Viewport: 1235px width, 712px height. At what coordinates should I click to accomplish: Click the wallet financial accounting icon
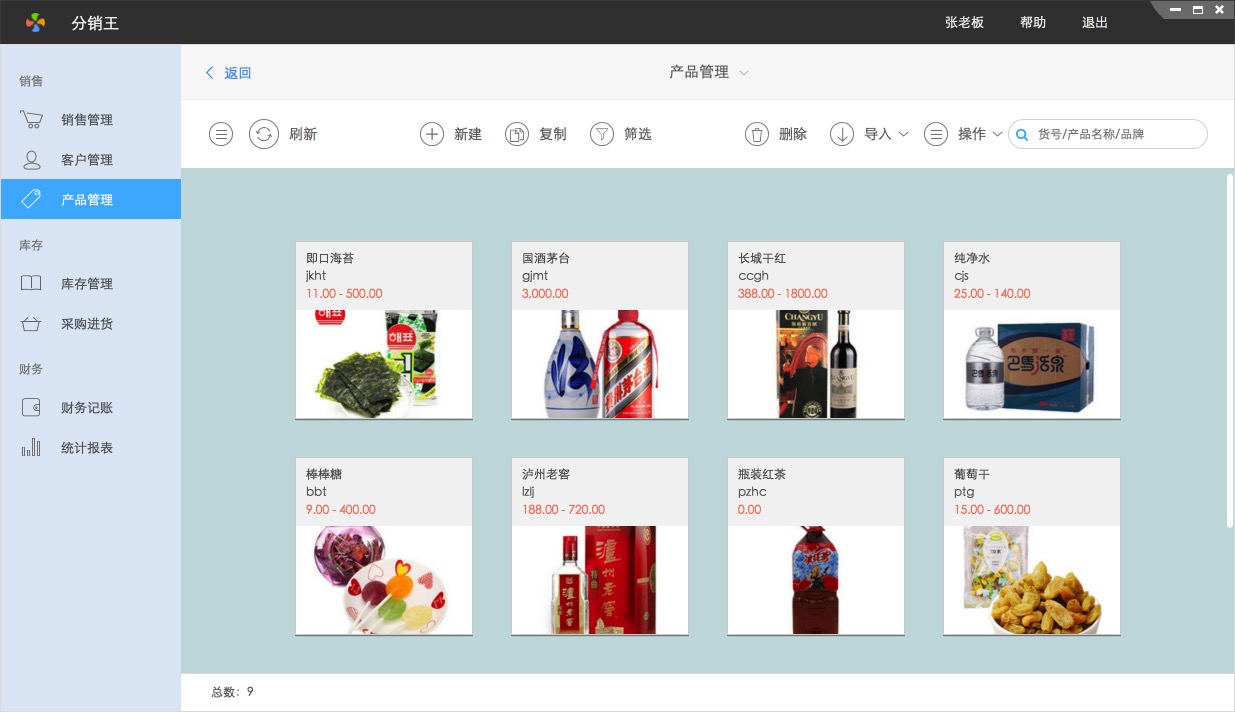click(32, 408)
